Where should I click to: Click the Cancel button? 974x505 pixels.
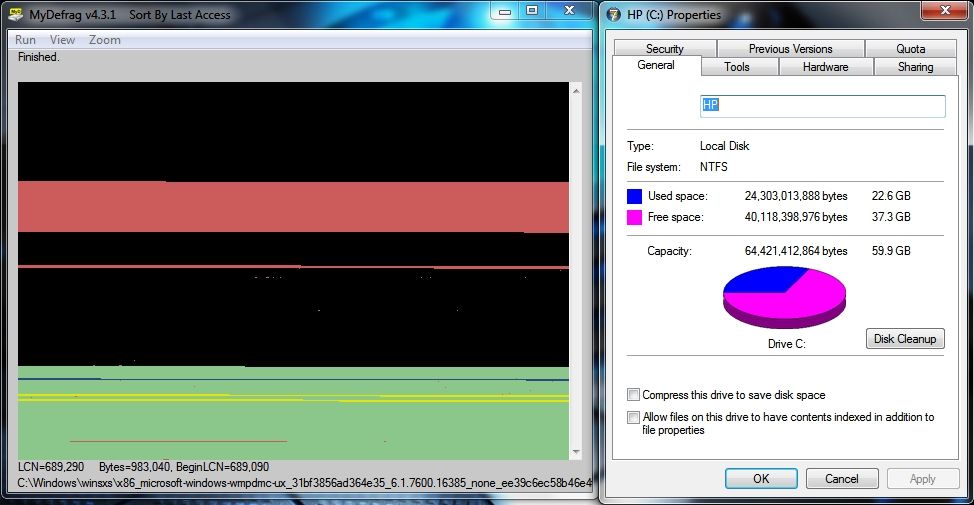tap(842, 478)
